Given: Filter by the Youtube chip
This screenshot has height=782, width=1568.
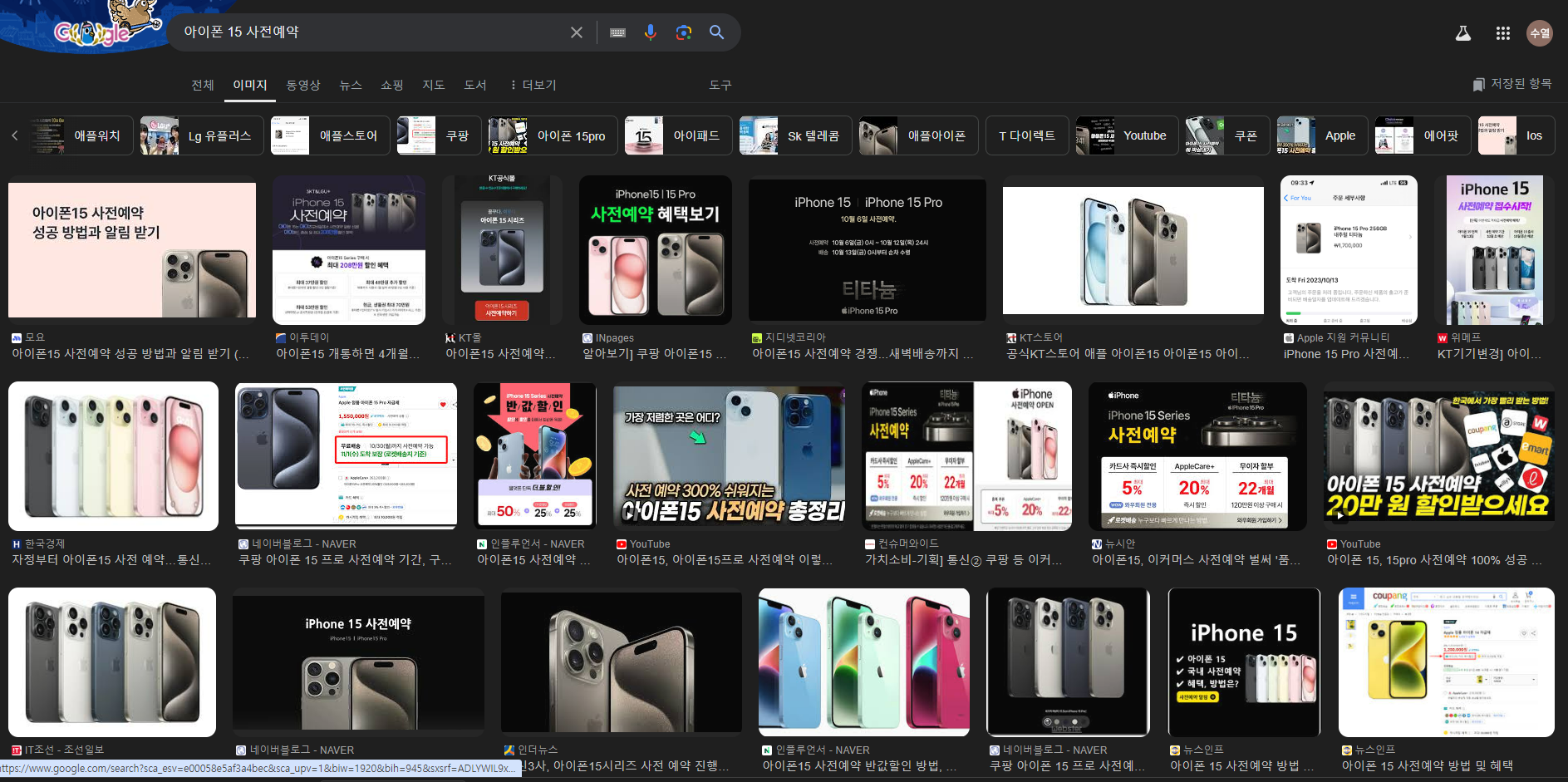Looking at the screenshot, I should point(1127,135).
